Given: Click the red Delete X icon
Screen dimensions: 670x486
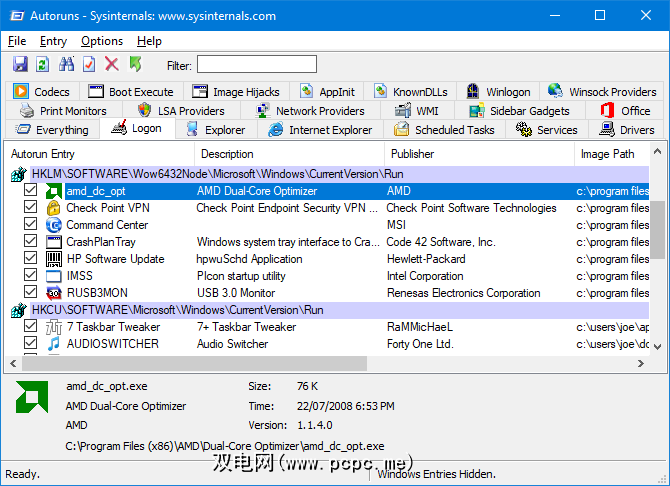Looking at the screenshot, I should [x=112, y=64].
